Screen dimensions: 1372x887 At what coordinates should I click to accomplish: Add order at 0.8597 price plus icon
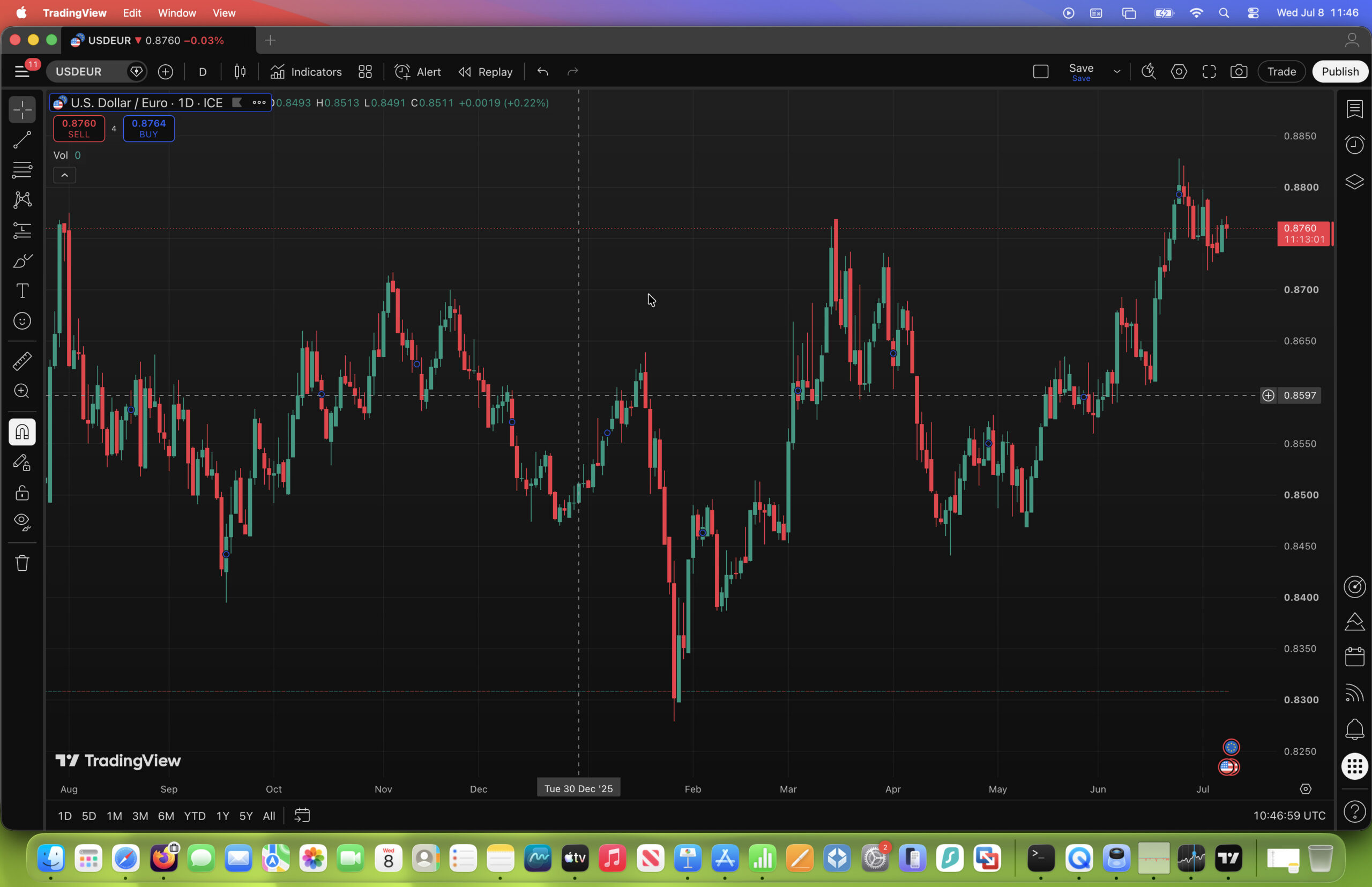(x=1269, y=395)
